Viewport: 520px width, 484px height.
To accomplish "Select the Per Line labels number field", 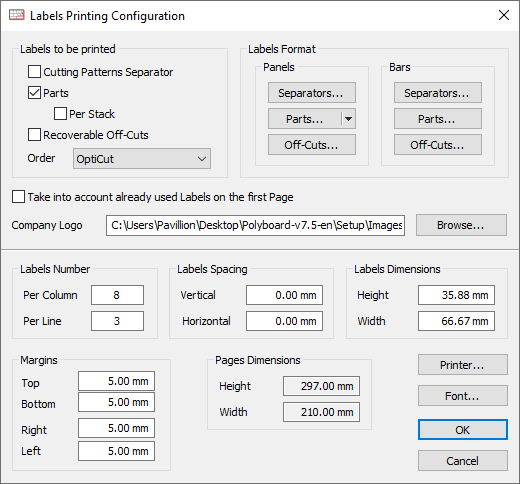I will [x=118, y=321].
